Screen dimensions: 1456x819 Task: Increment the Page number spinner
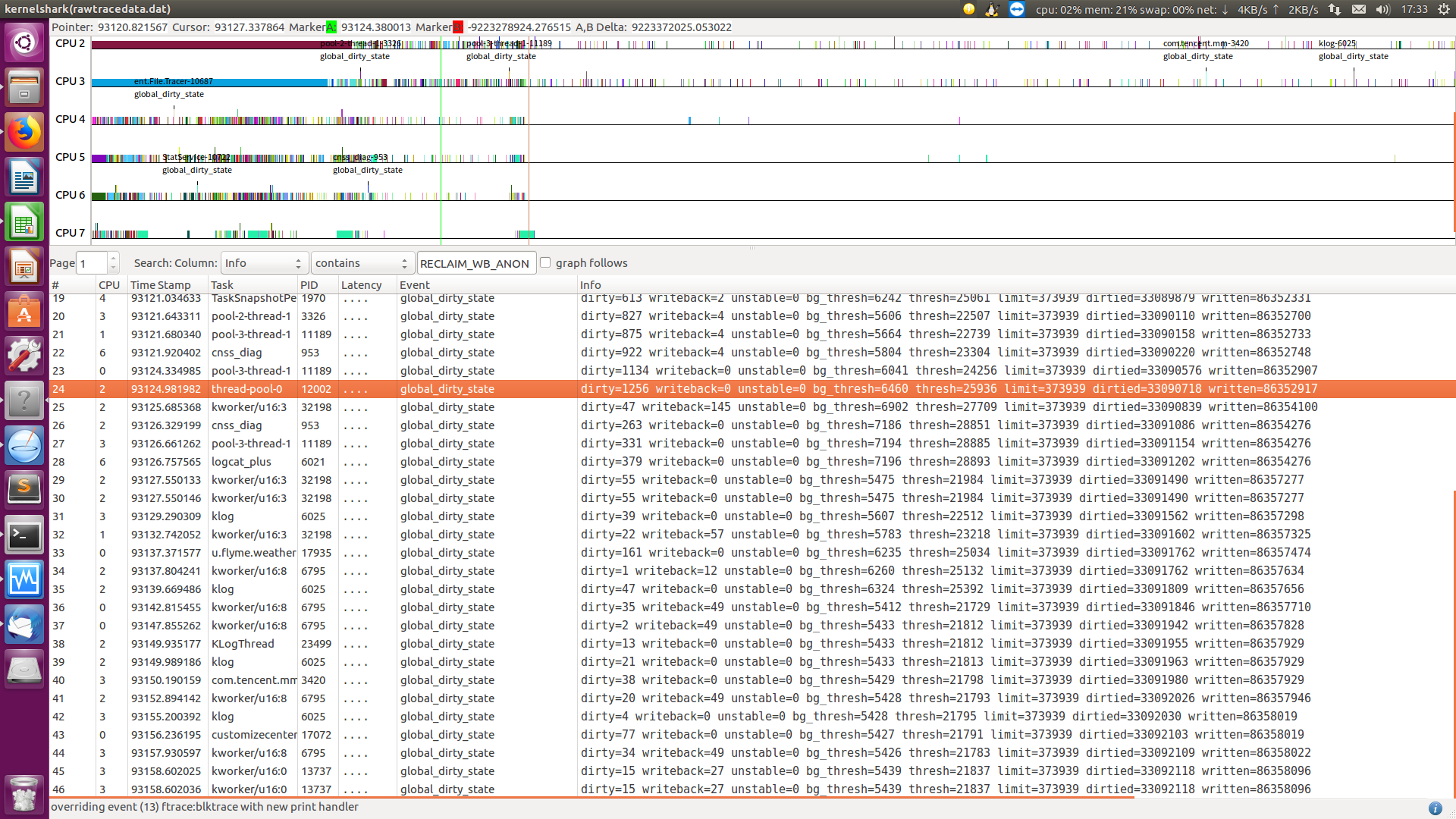click(113, 258)
